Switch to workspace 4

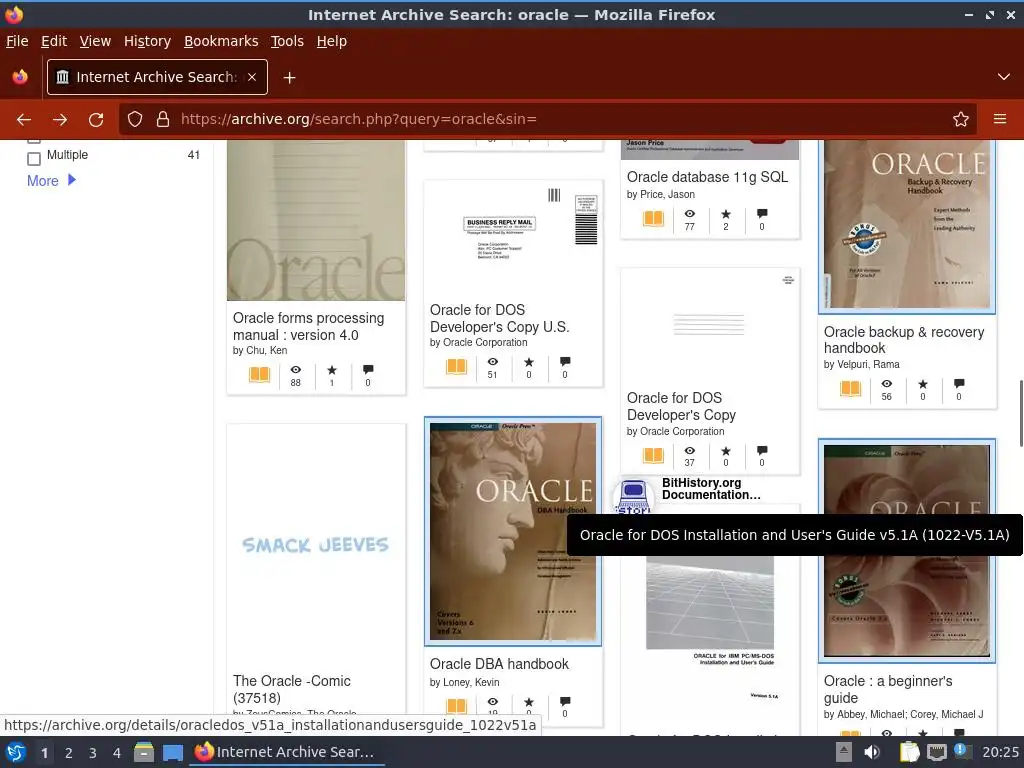click(x=117, y=752)
